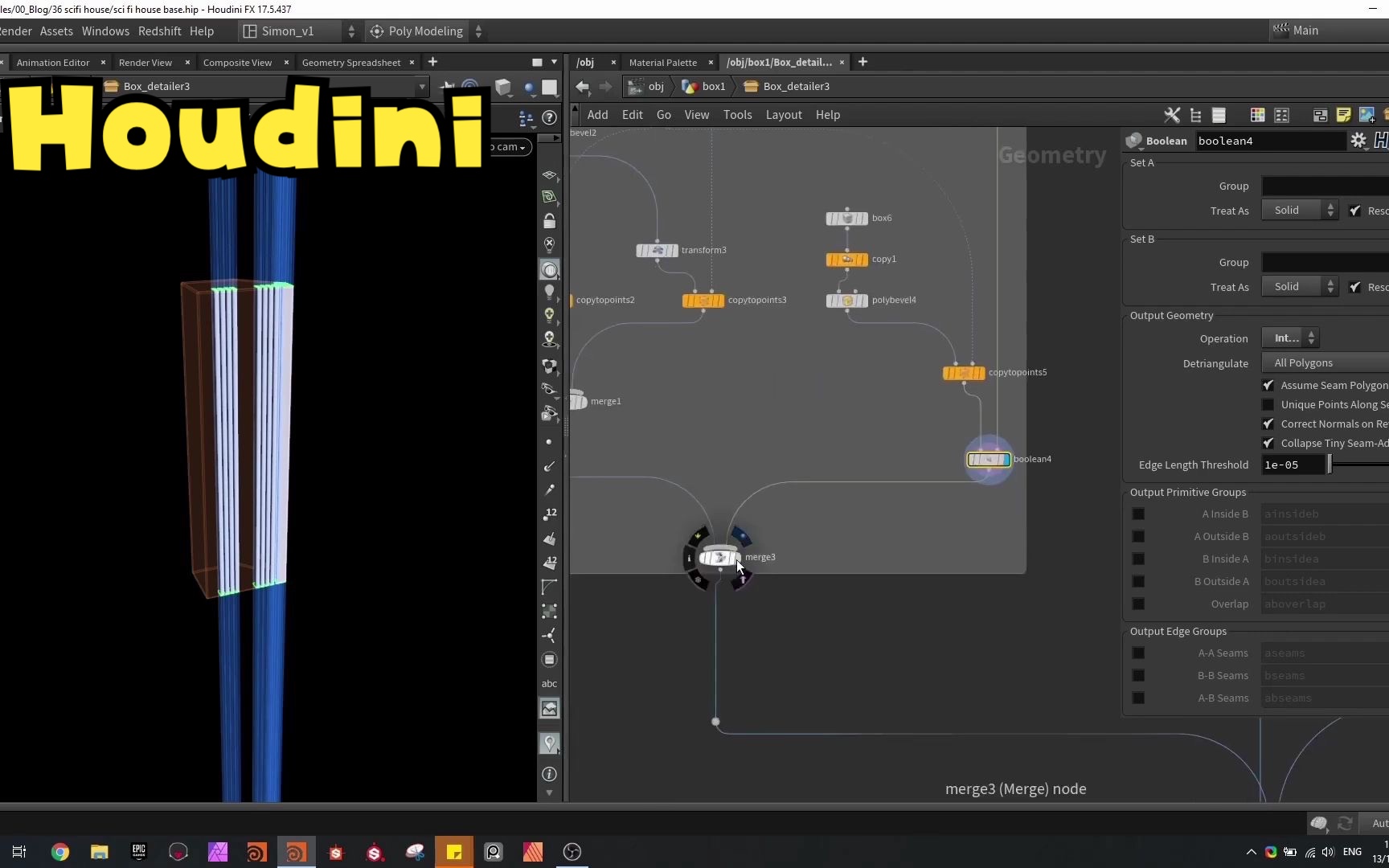Select the boolean4 node
The height and width of the screenshot is (868, 1389).
click(989, 460)
